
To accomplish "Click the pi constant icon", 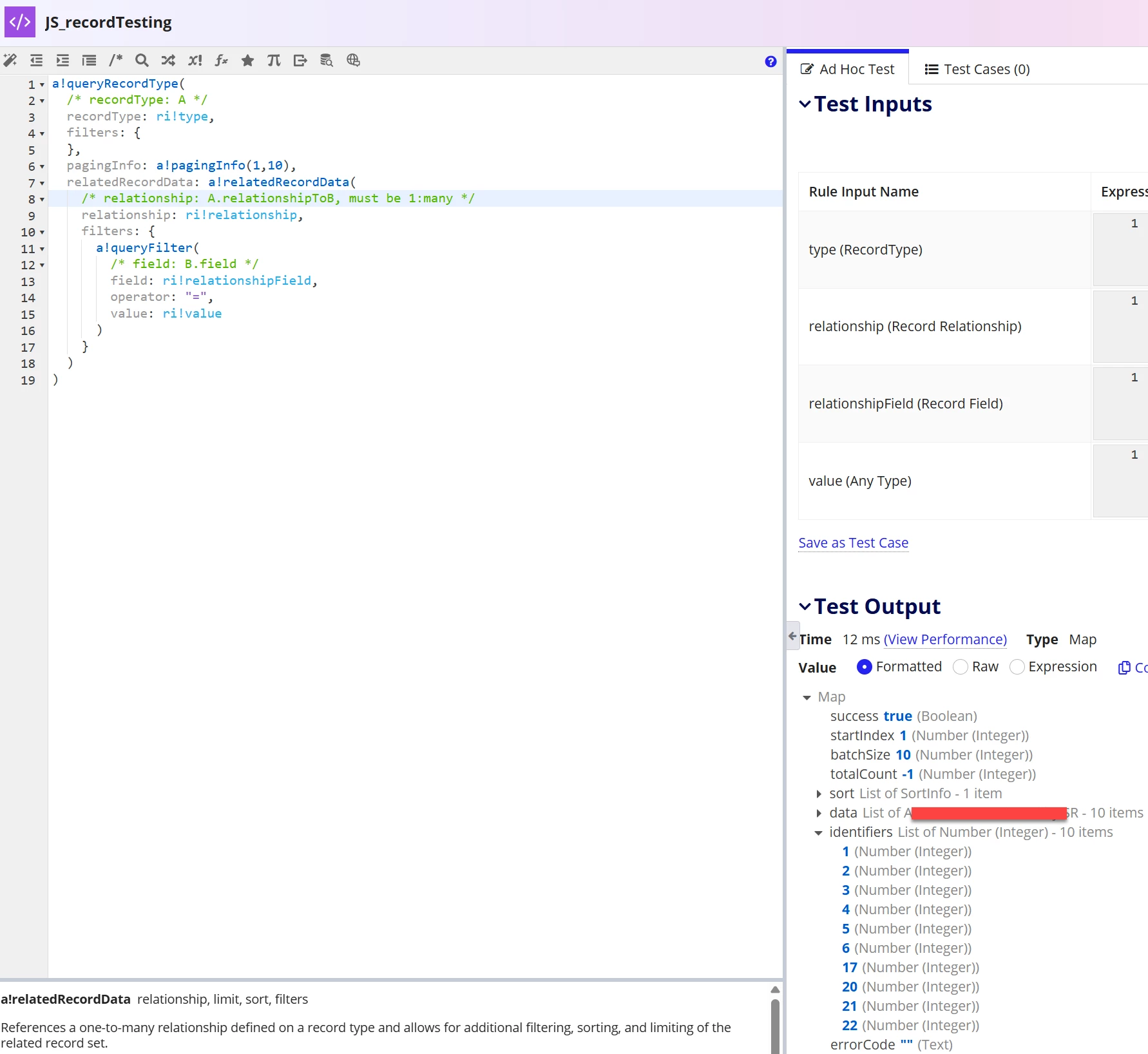I will coord(274,61).
